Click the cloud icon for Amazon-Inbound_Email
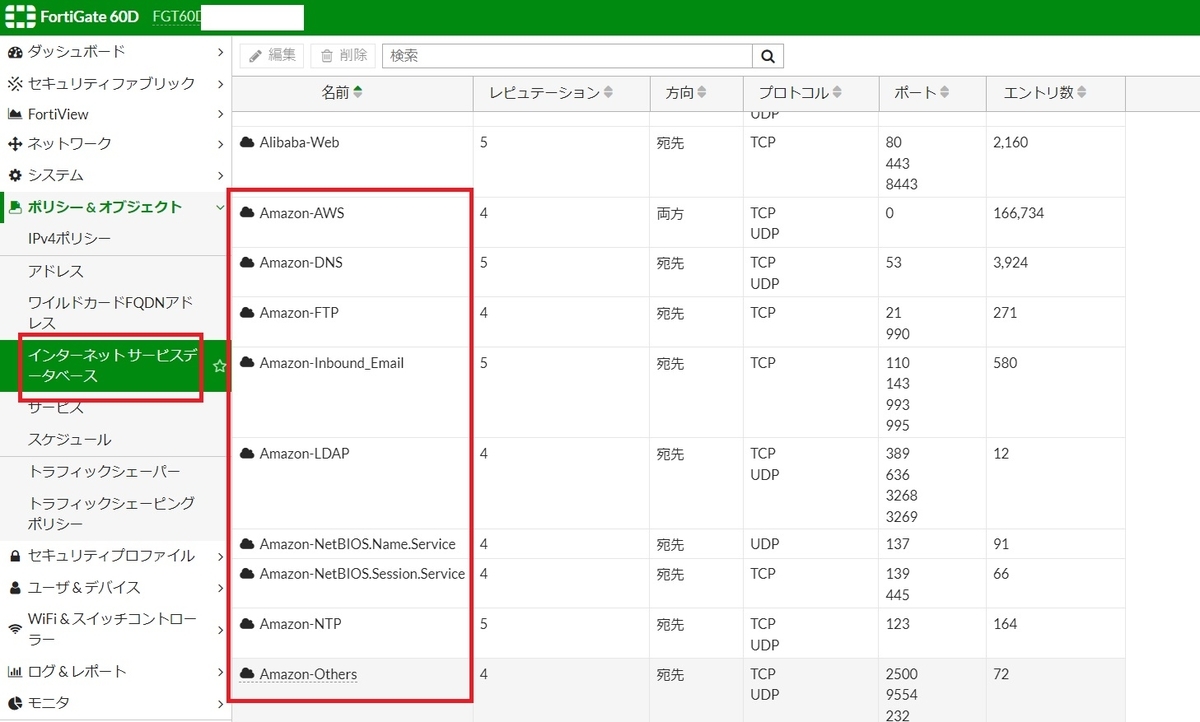This screenshot has width=1200, height=722. click(247, 363)
